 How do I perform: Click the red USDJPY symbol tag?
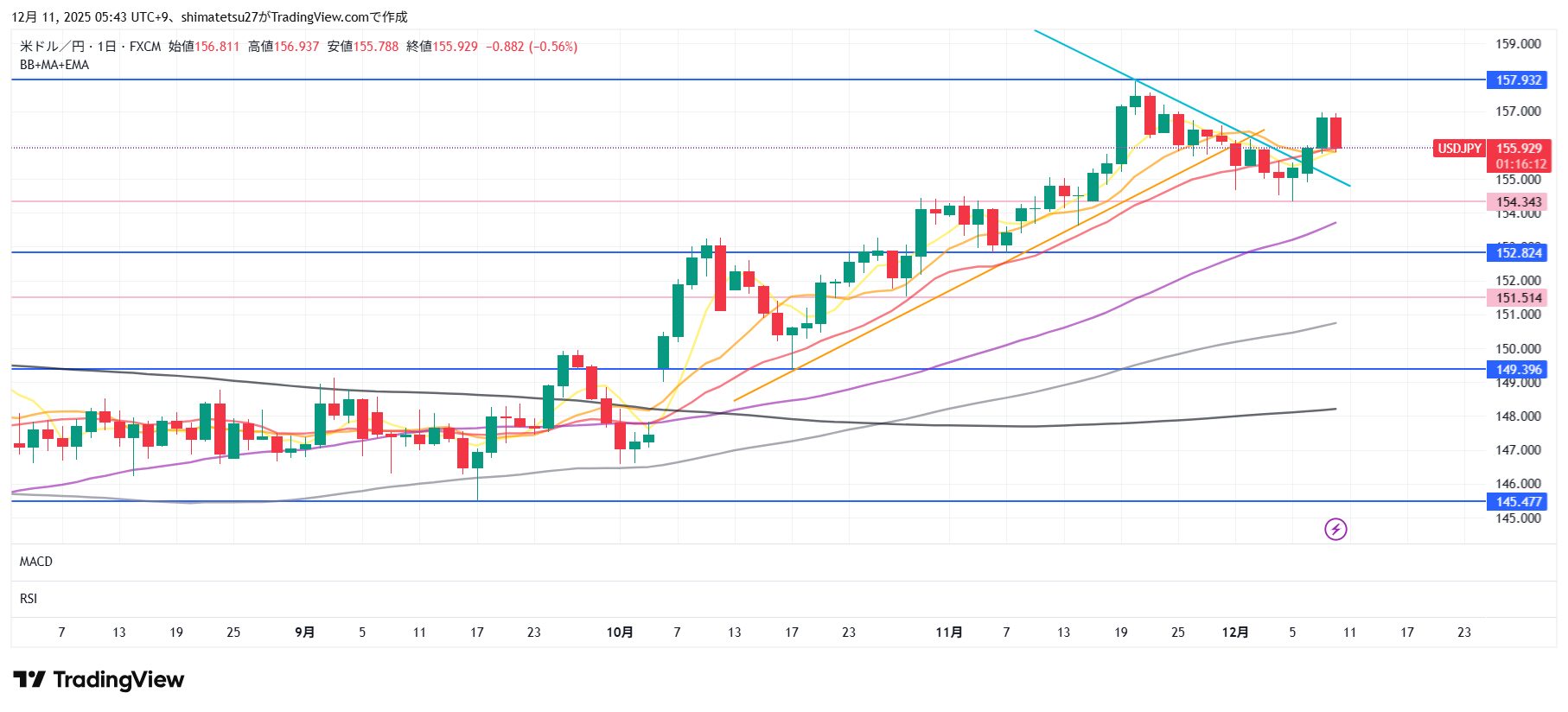[1459, 149]
